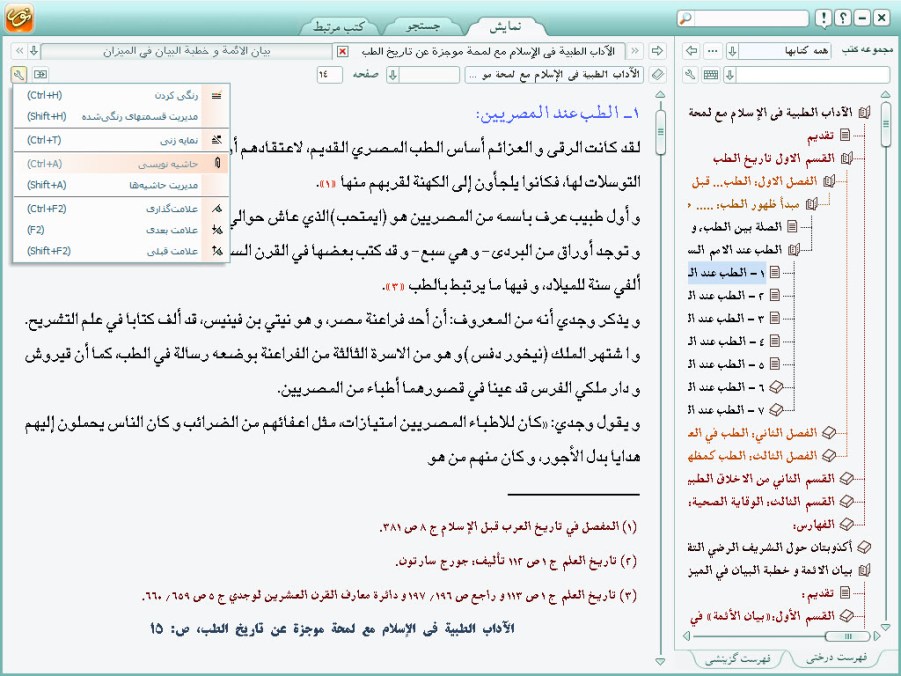Screen dimensions: 901x676
Task: Click the eraser/tag icon next to the book title field
Action: (657, 74)
